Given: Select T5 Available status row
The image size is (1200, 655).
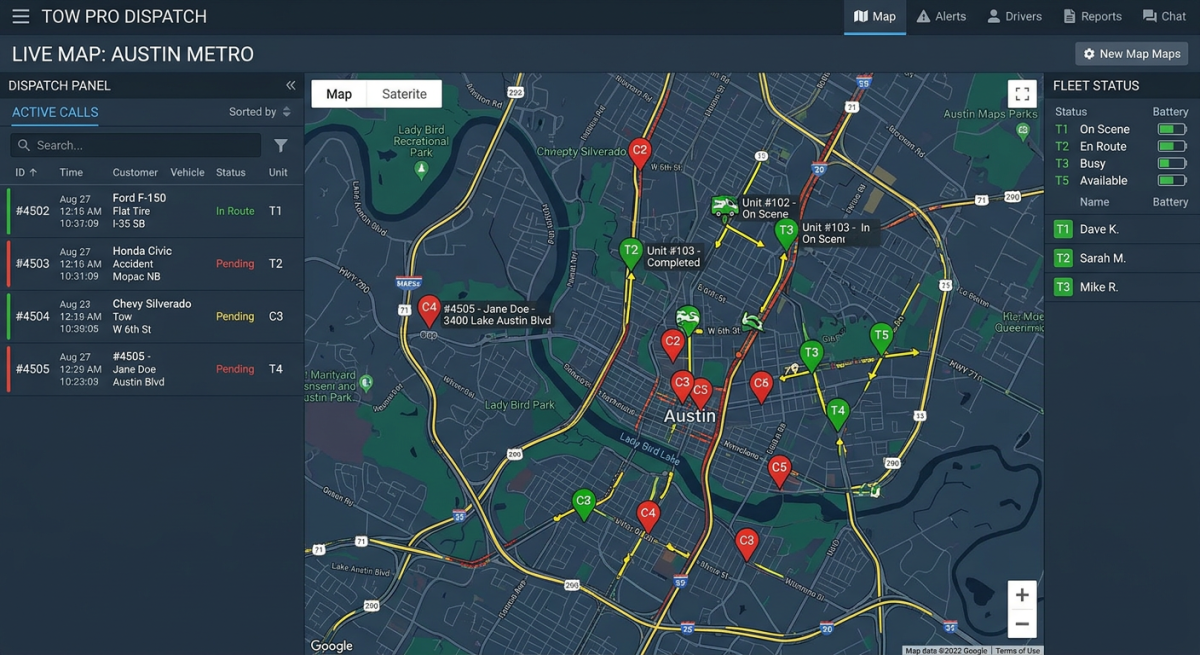Looking at the screenshot, I should click(x=1121, y=181).
